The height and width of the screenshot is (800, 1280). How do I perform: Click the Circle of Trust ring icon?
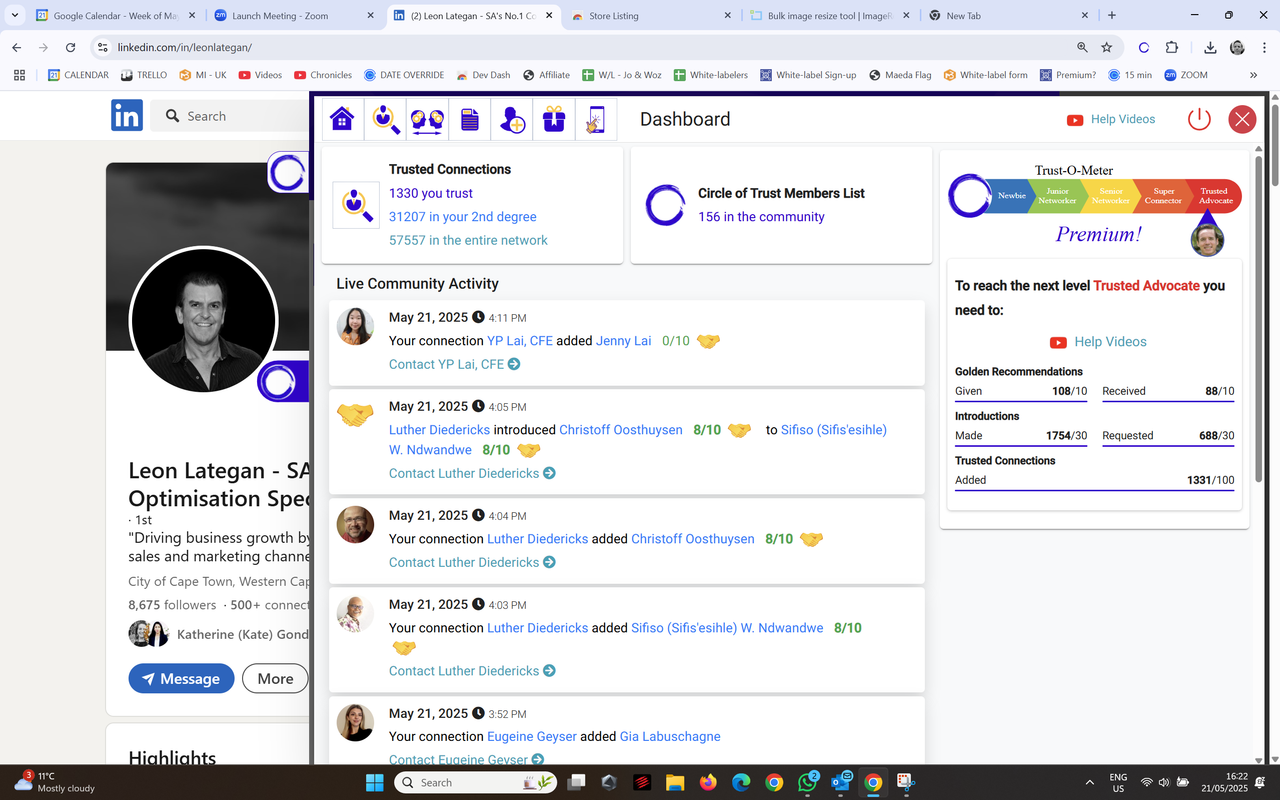[665, 205]
